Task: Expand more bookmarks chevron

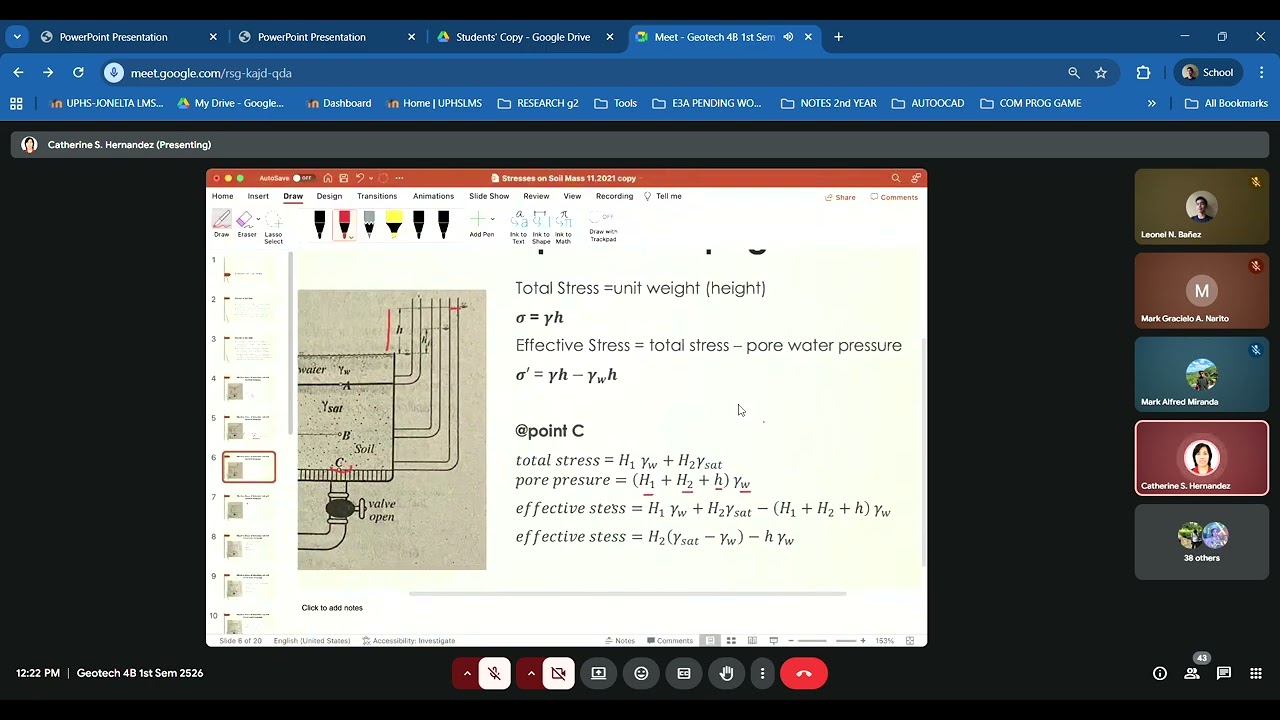Action: [1152, 103]
